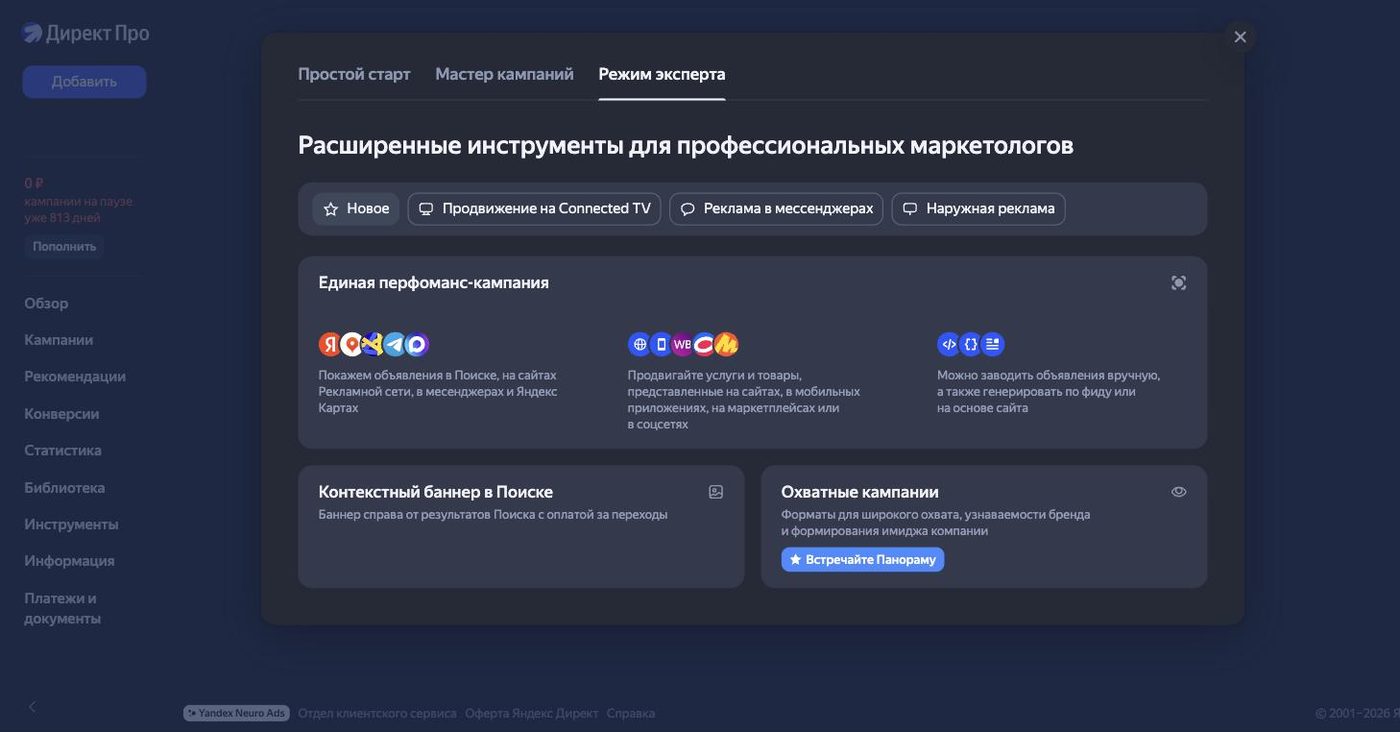1400x732 pixels.
Task: Click the Директ Про logo
Action: 86,33
